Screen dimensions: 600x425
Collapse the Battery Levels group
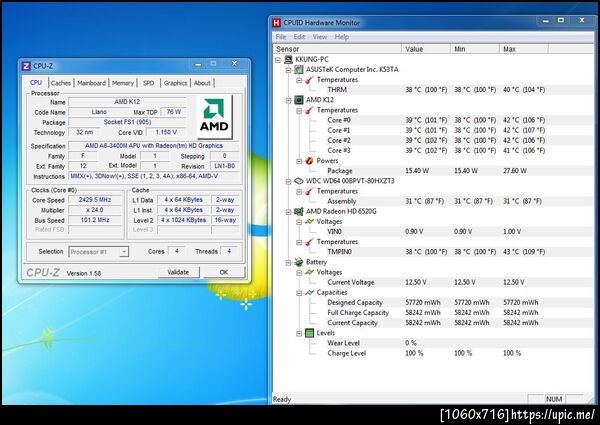point(299,334)
